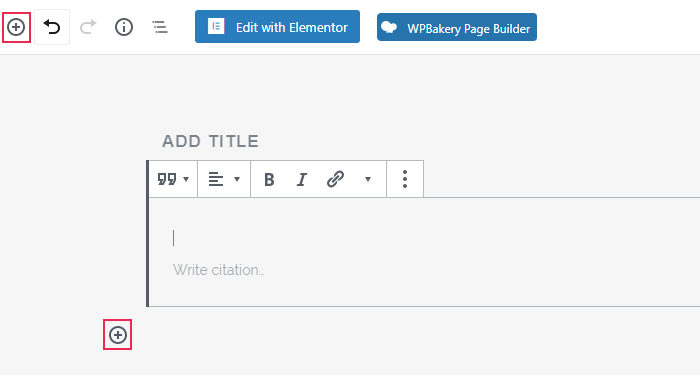Open the block navigation list icon
This screenshot has height=375, width=700.
160,27
